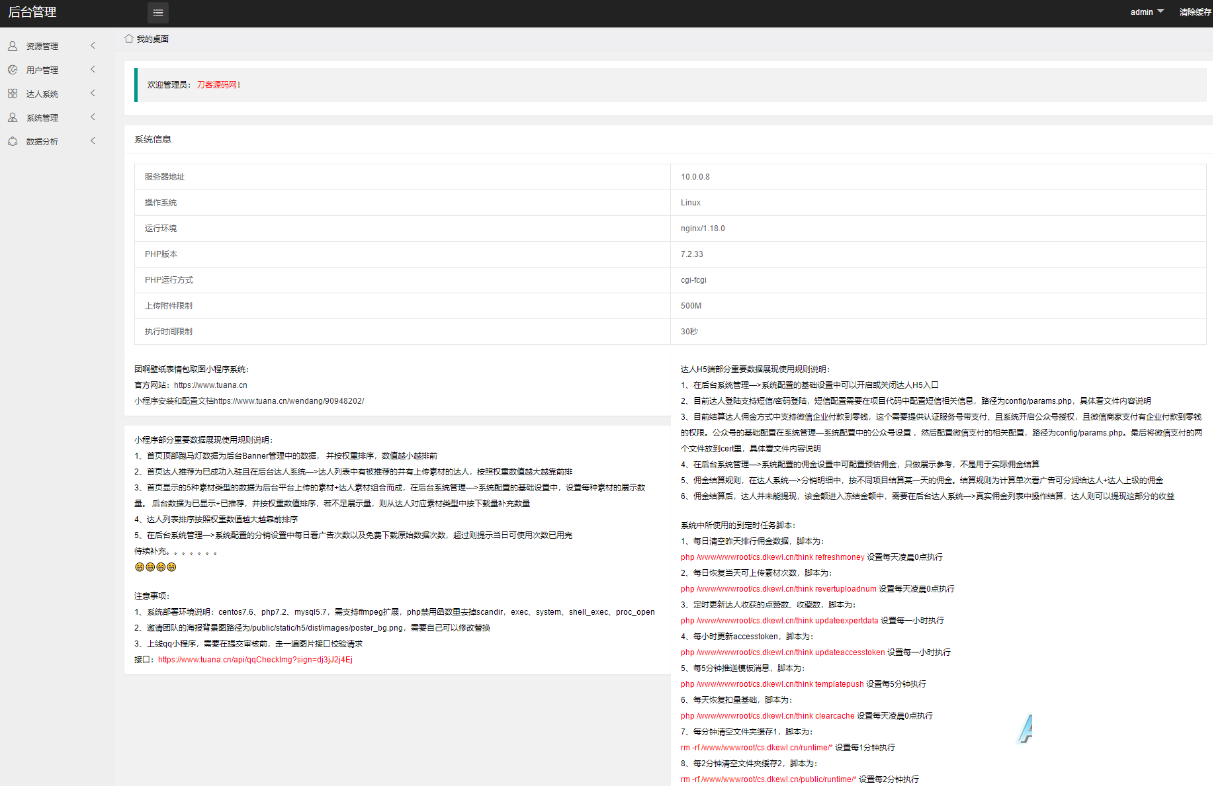Click the home icon beside 我的桌面

point(129,39)
